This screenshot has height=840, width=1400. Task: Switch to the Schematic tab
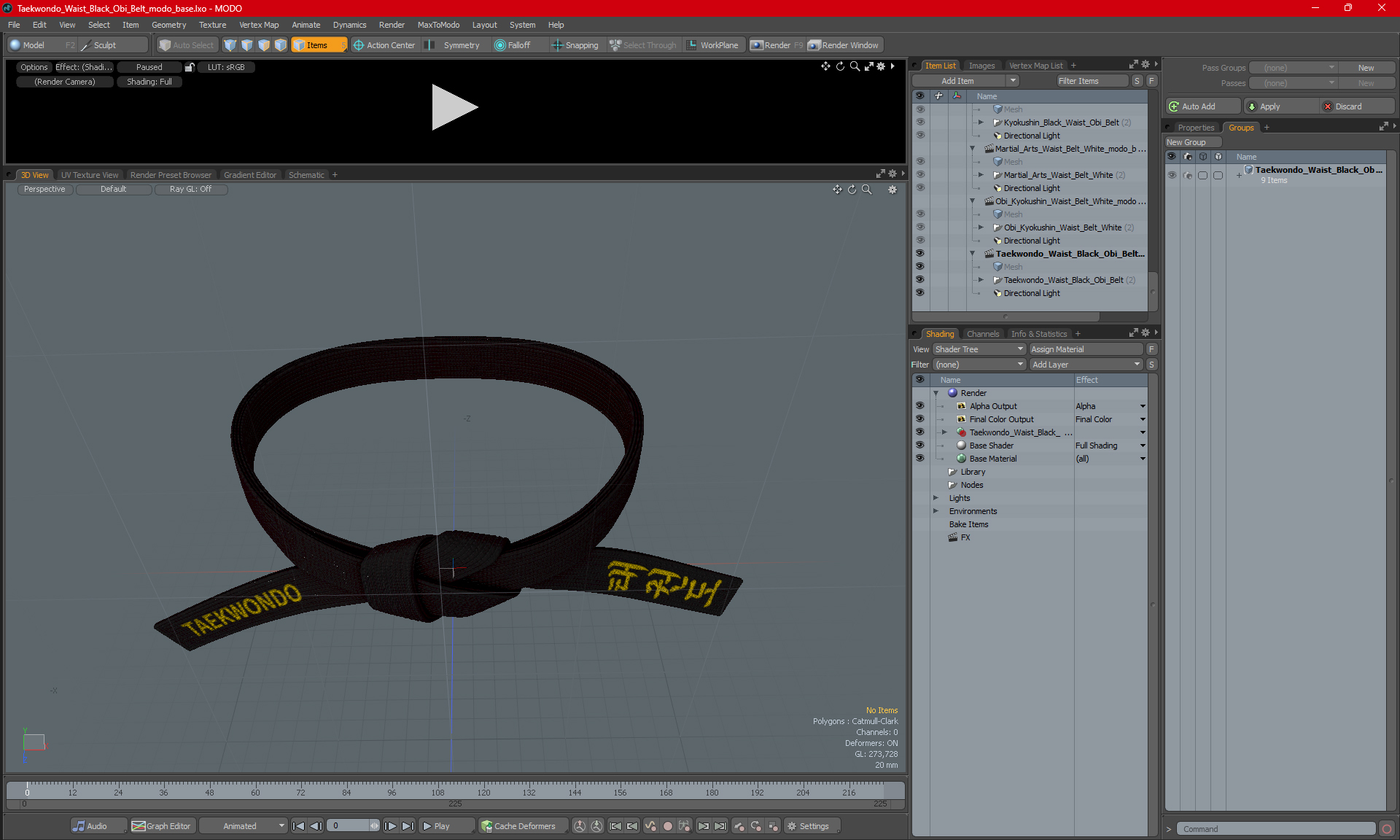pos(306,175)
